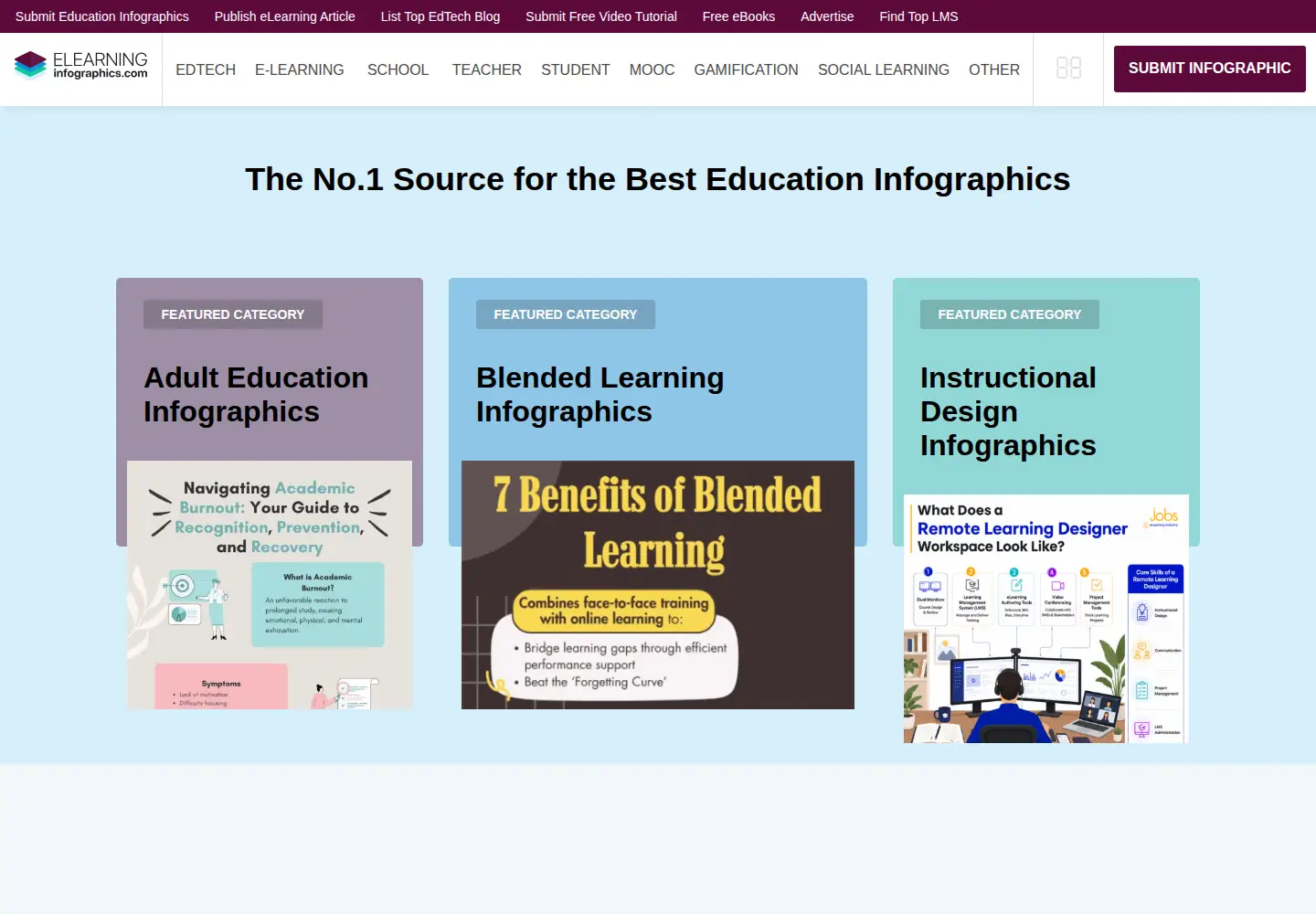Click OTHER in the navigation
Image resolution: width=1316 pixels, height=914 pixels.
[x=994, y=69]
